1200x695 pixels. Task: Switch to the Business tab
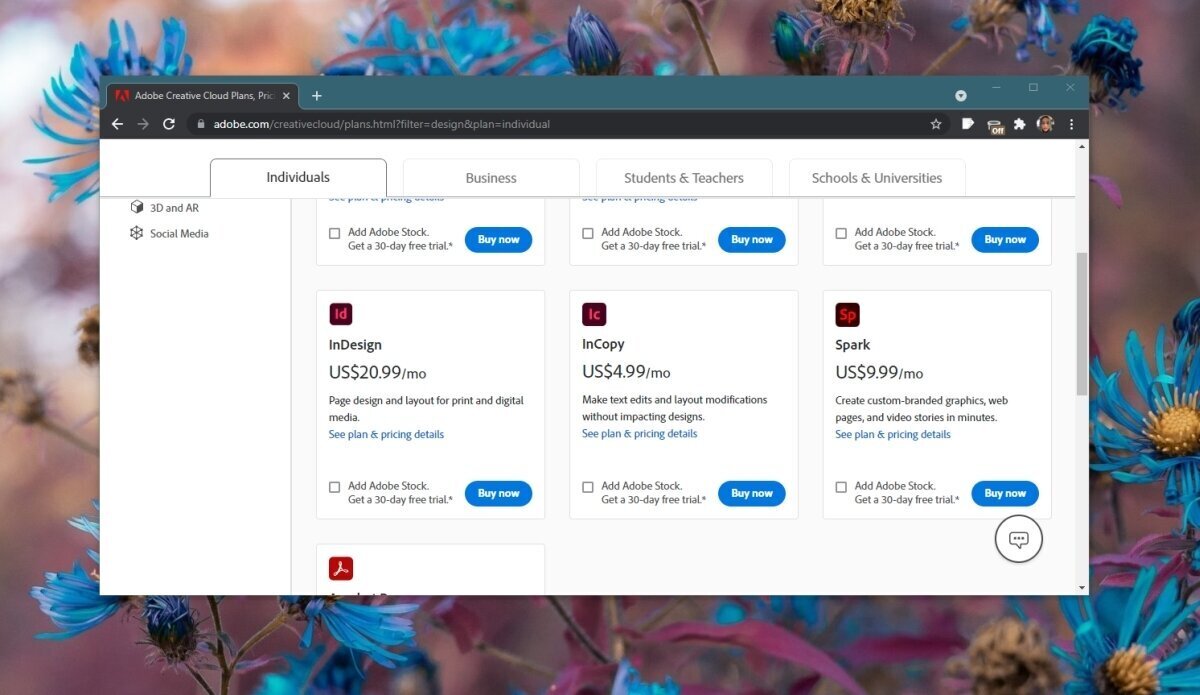(x=491, y=177)
